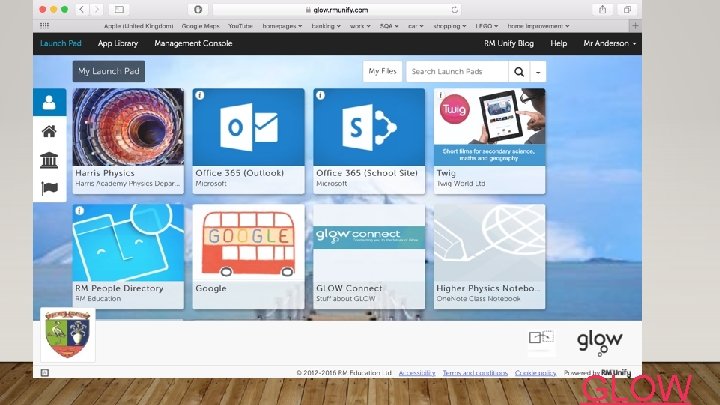720x405 pixels.
Task: Open favorites grid icon in bookmarks bar
Action: click(45, 25)
